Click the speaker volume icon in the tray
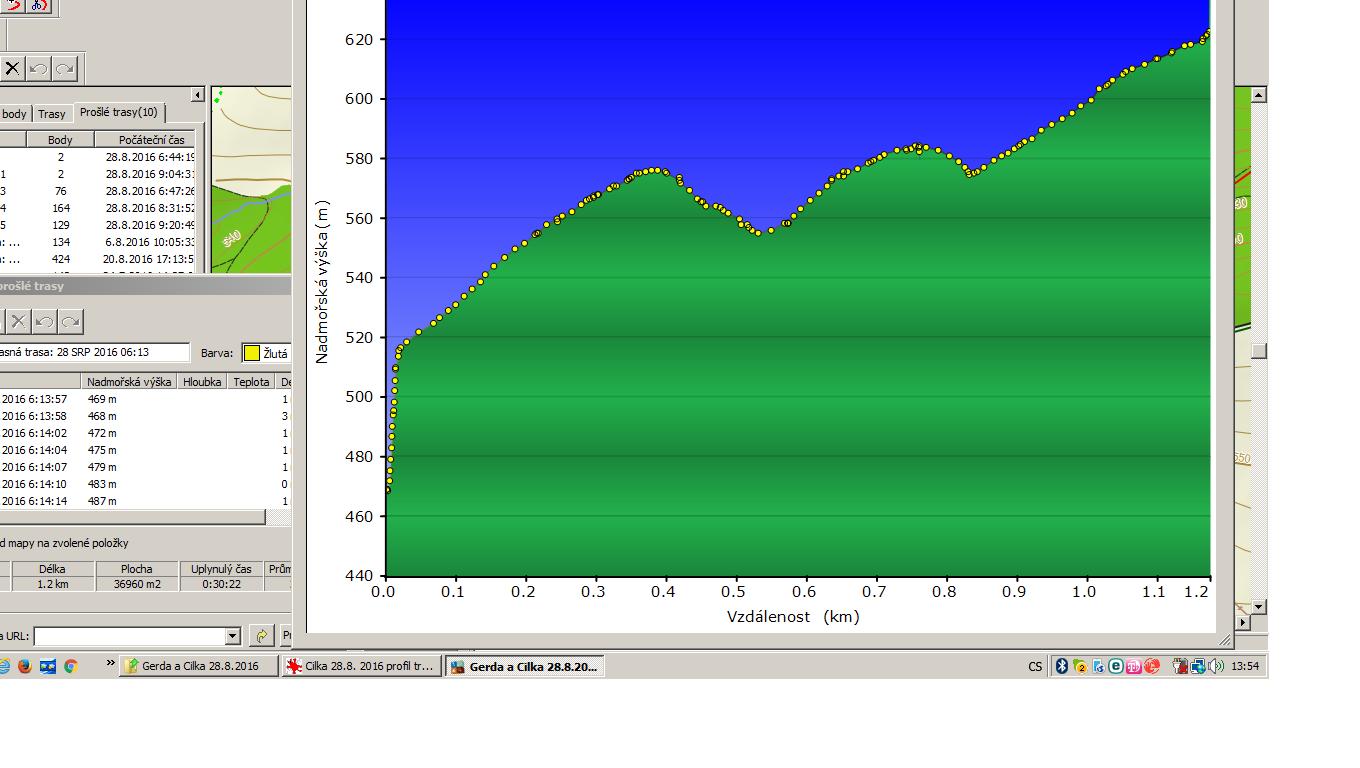The image size is (1360, 768). click(1215, 666)
